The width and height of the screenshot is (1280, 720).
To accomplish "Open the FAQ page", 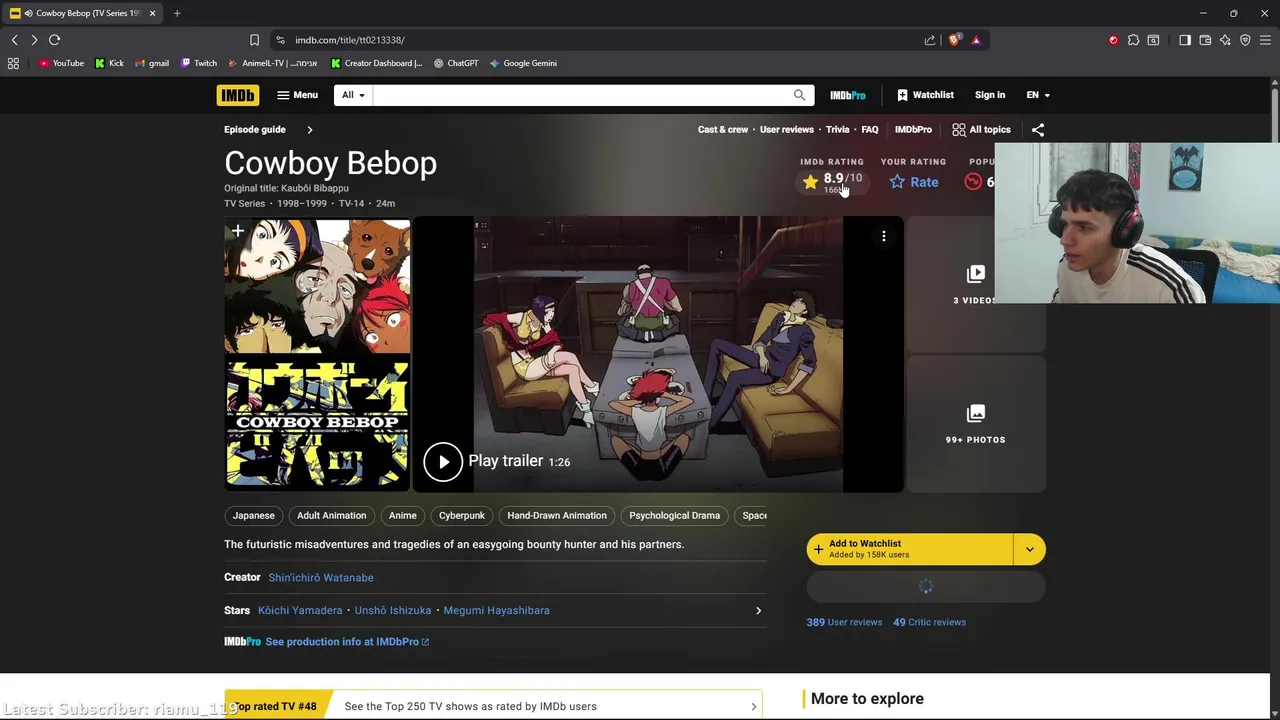I will pyautogui.click(x=870, y=129).
